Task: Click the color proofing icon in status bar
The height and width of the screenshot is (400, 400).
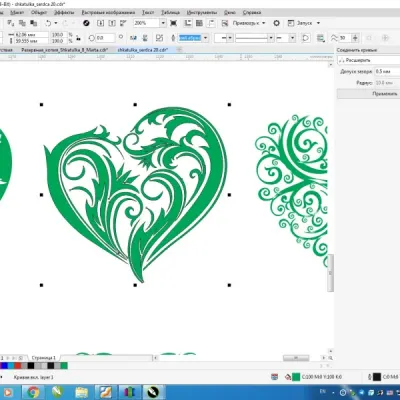Action: click(x=275, y=377)
